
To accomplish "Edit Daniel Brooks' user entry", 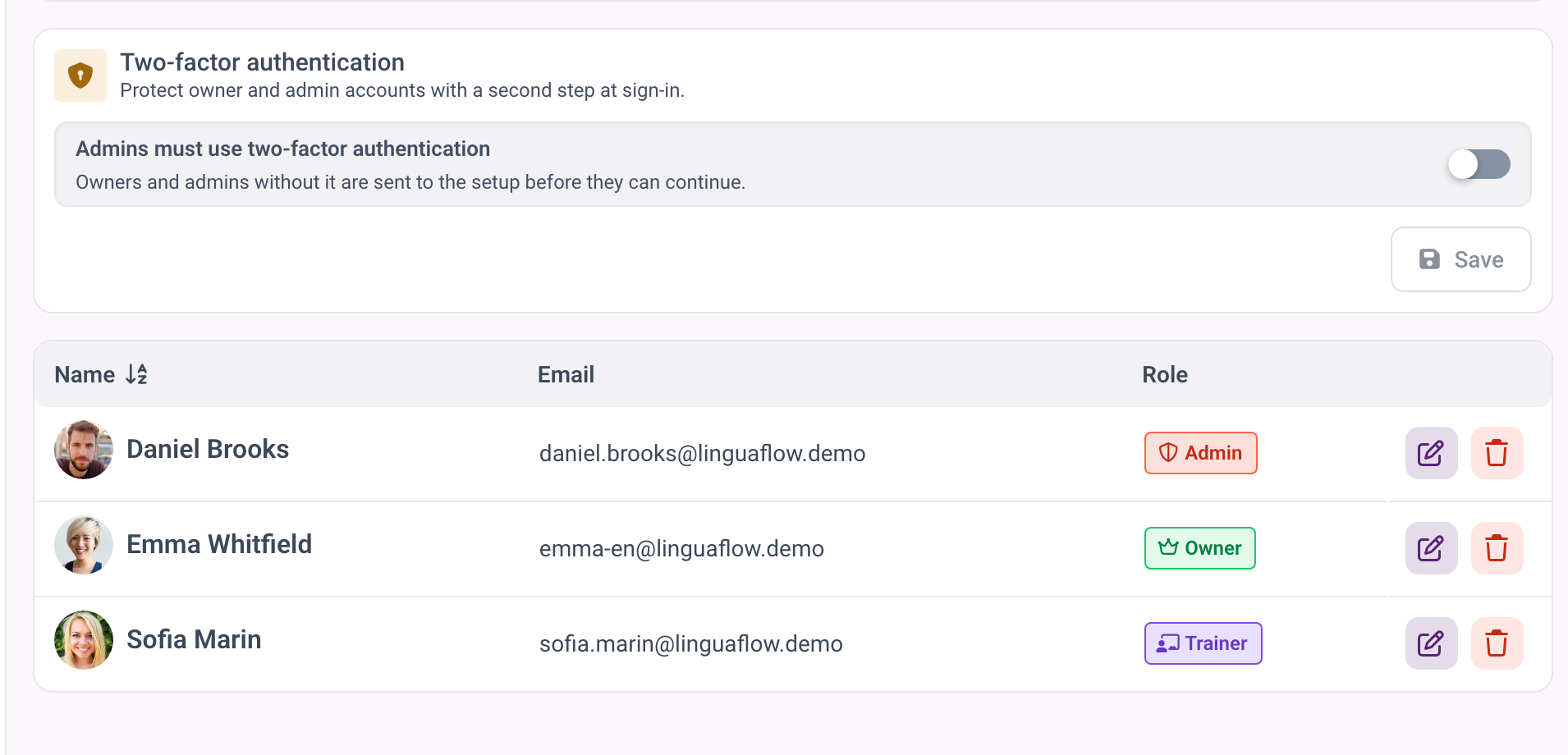I will 1431,453.
